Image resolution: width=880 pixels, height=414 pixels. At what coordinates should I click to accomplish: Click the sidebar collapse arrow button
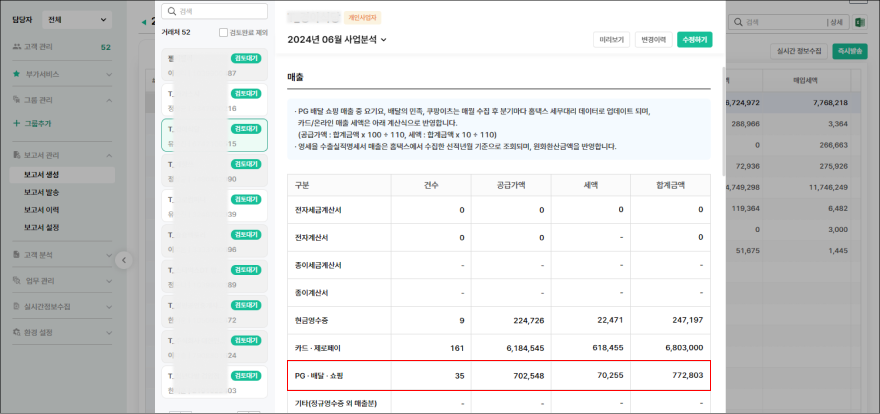click(x=124, y=260)
